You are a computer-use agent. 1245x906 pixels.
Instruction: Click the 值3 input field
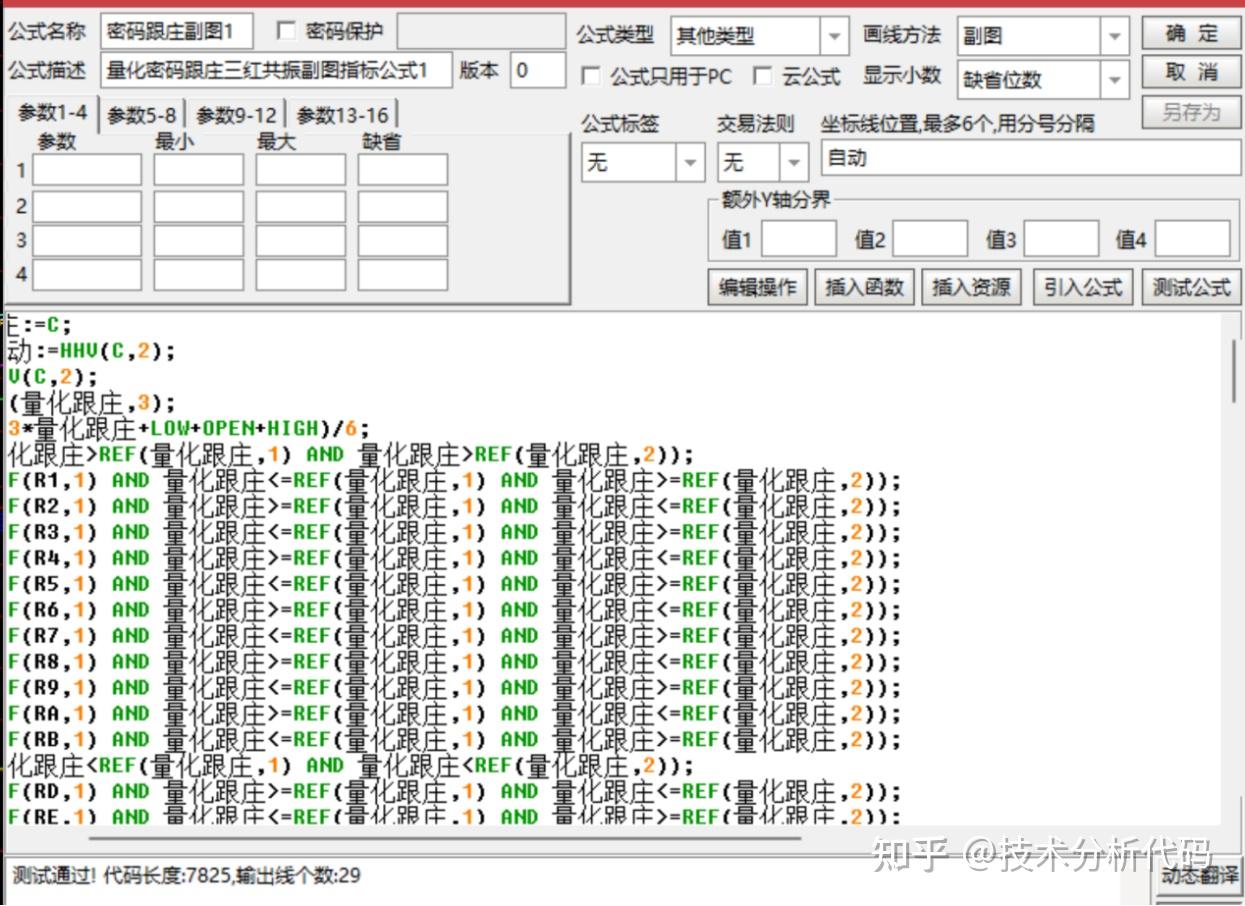point(1061,239)
